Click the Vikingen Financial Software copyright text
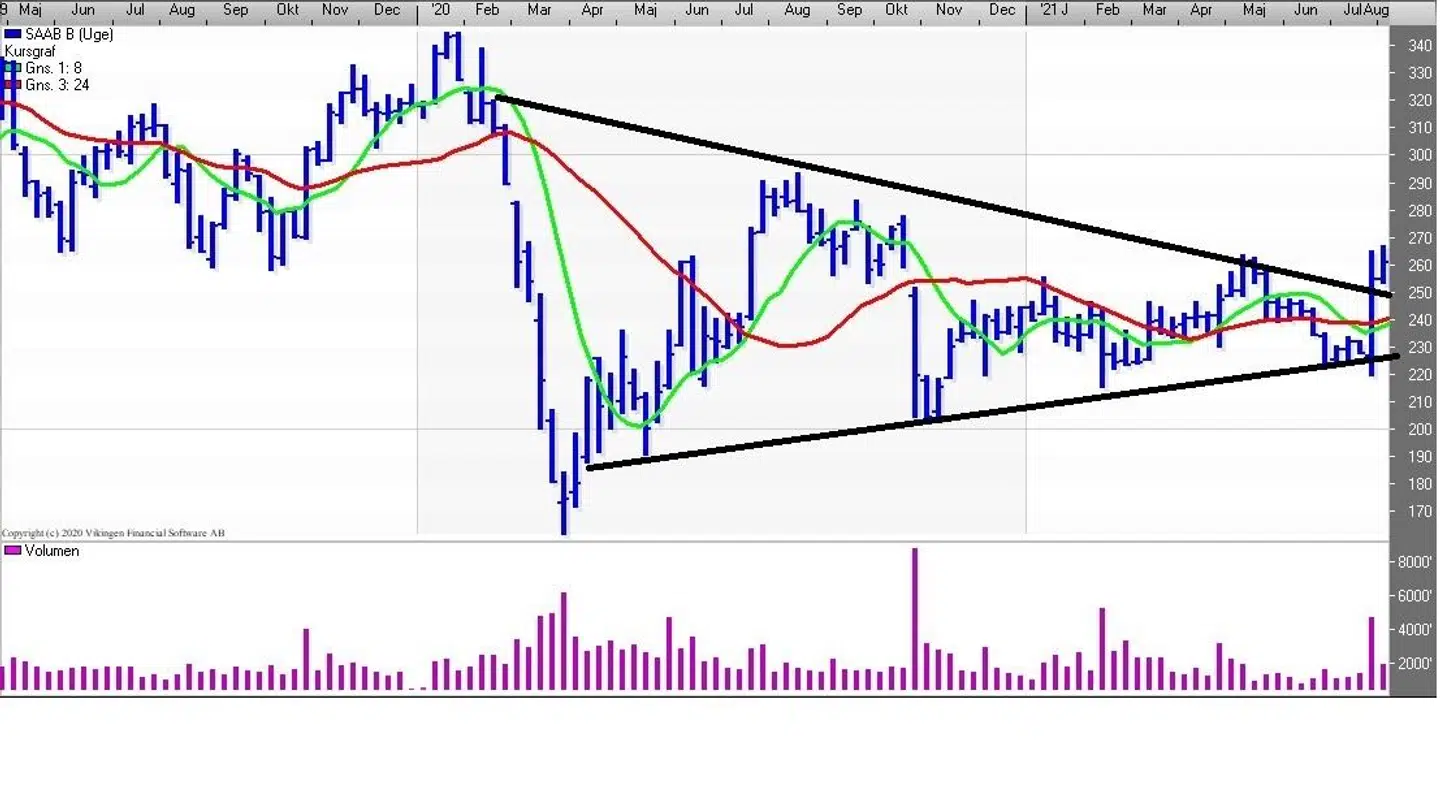 (113, 533)
